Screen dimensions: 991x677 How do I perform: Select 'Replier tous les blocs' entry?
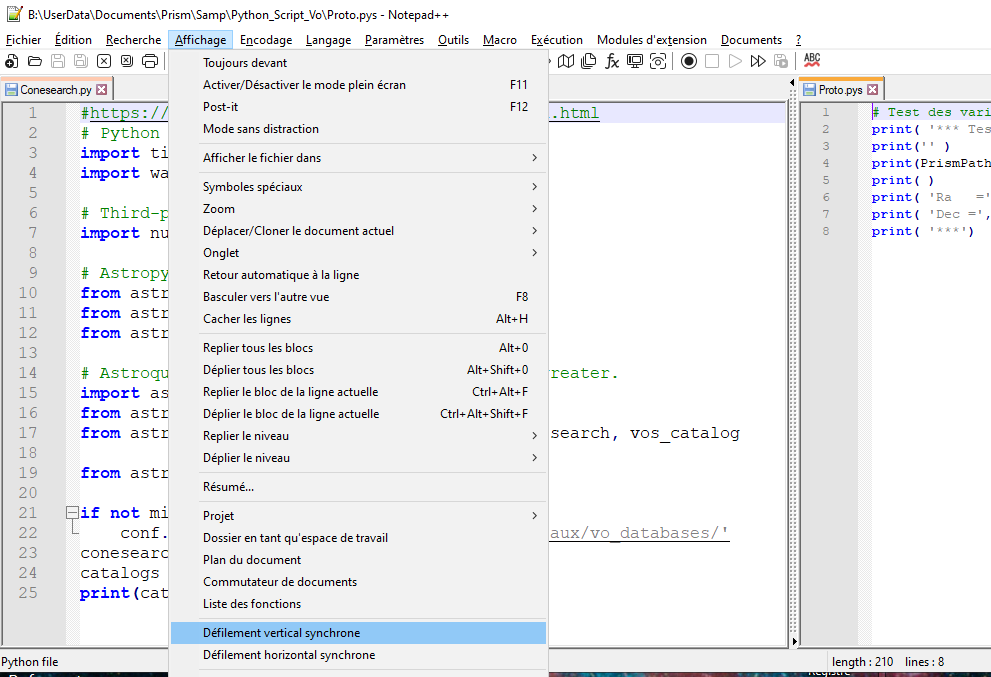click(x=258, y=348)
